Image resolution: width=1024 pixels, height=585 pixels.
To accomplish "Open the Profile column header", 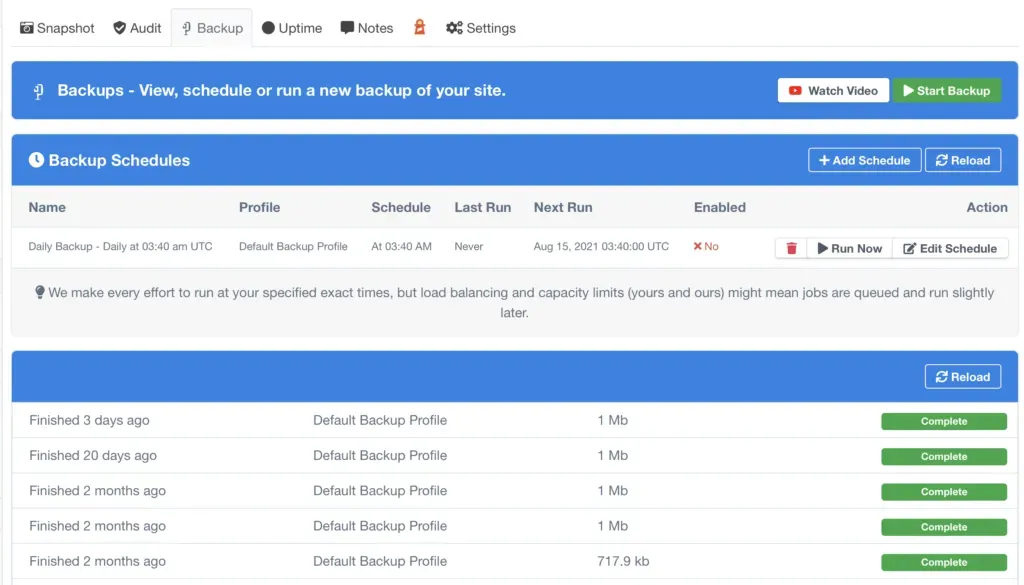I will click(x=259, y=207).
